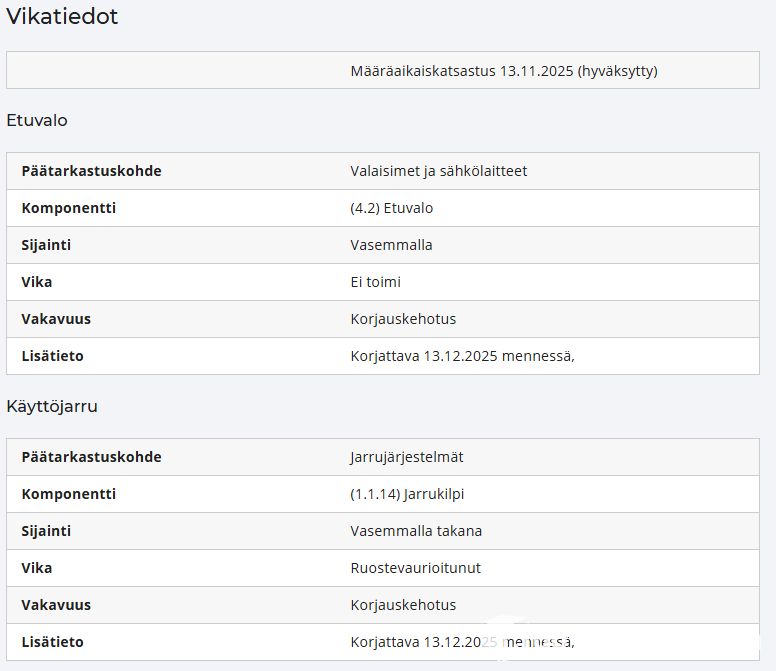Click the Vikatiedot page heading
Viewport: 776px width, 671px height.
point(62,16)
